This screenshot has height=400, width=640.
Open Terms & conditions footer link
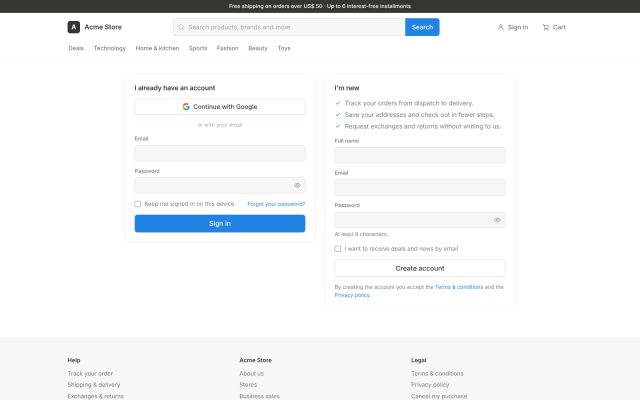tap(437, 373)
